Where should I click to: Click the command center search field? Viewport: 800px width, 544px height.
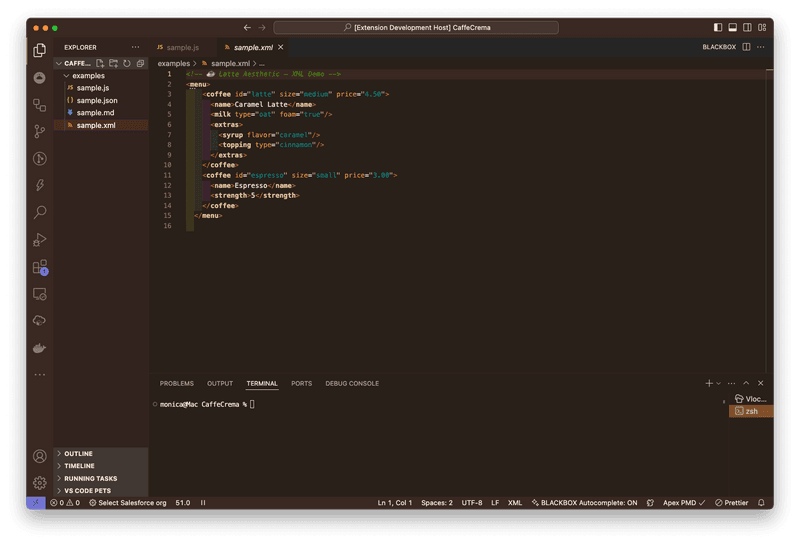click(416, 28)
